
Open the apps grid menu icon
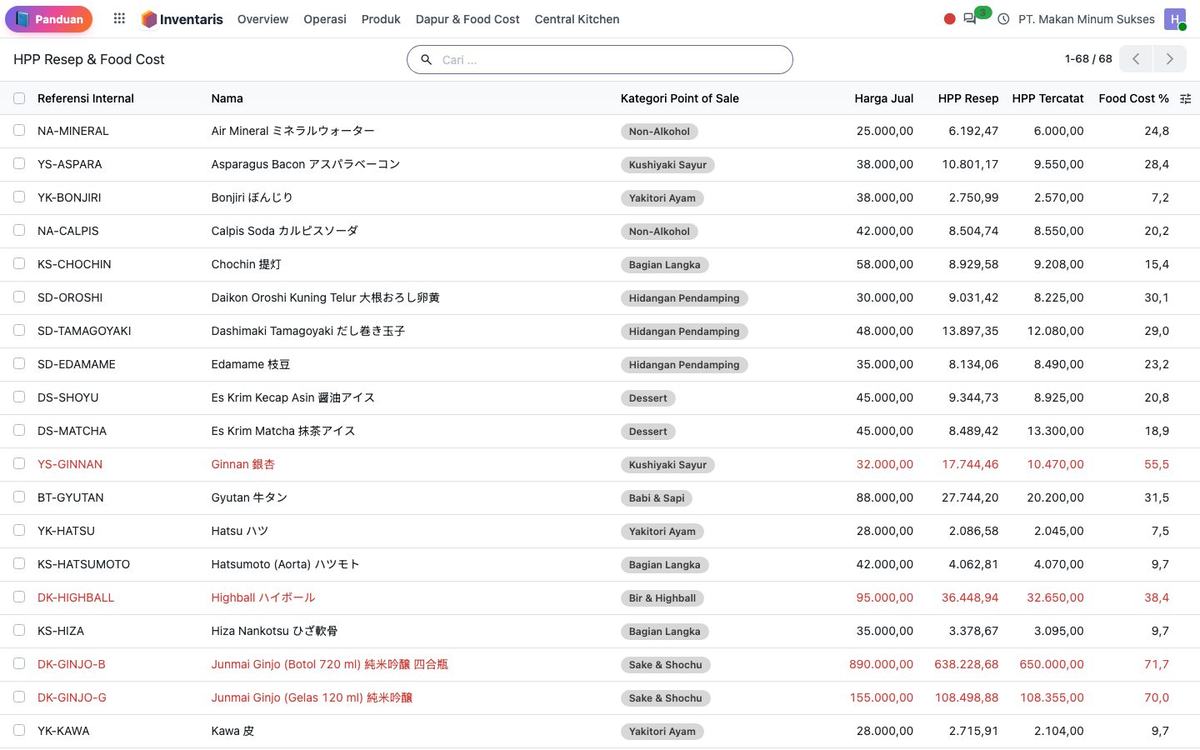point(119,19)
